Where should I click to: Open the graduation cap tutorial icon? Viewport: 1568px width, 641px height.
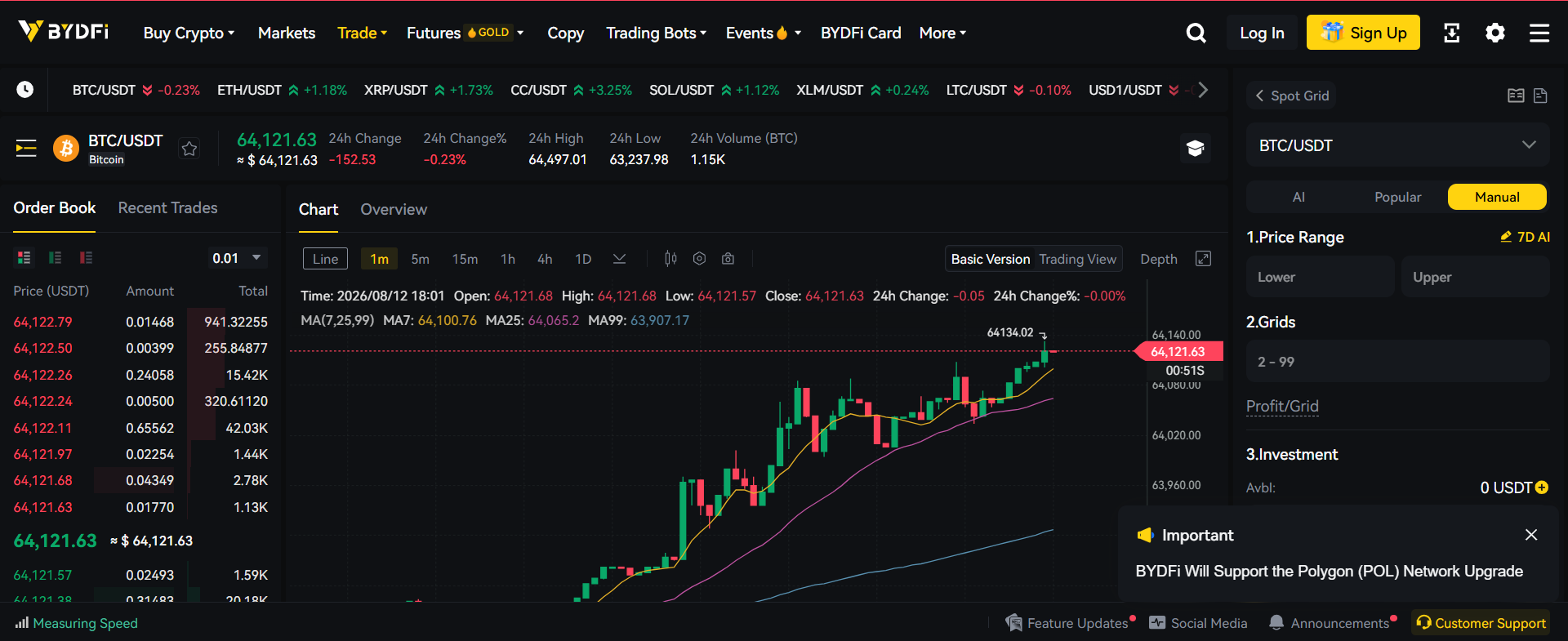pos(1196,148)
